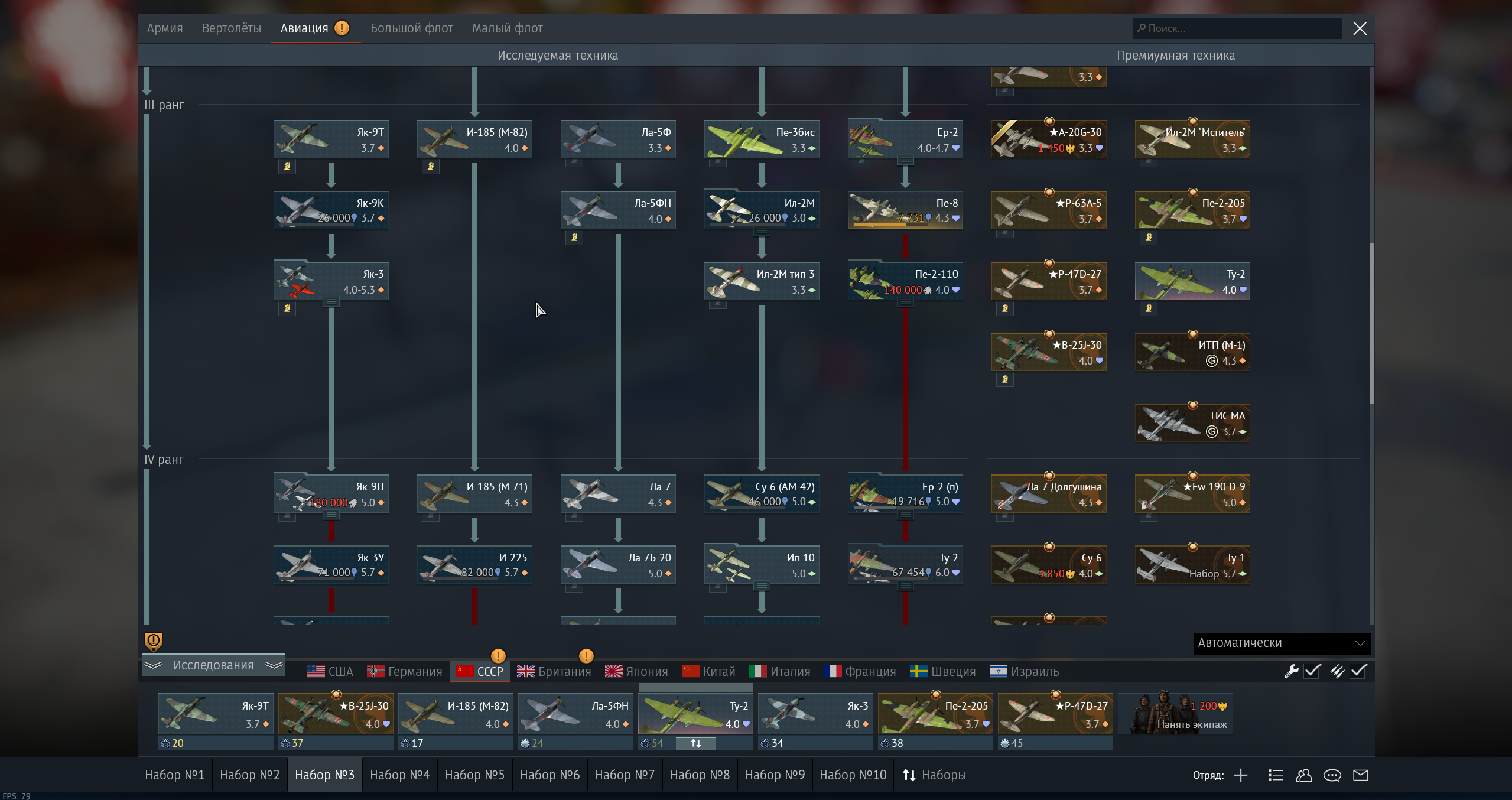The height and width of the screenshot is (800, 1512).
Task: Switch to the Большой флот tab
Action: [x=412, y=28]
